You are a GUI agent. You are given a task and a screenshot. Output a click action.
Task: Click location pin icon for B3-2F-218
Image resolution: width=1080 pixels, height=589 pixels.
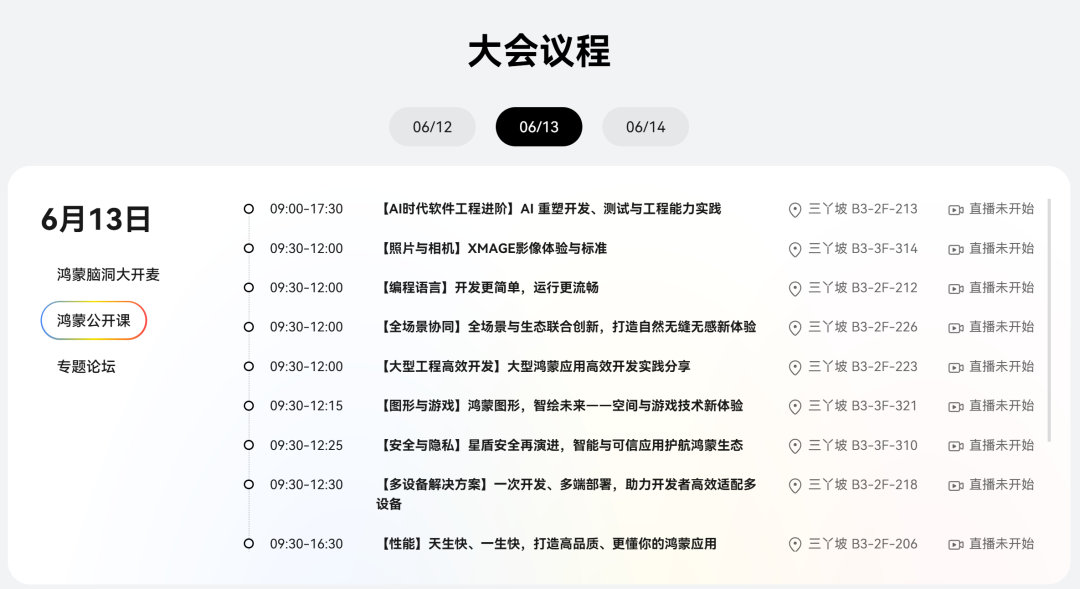[795, 486]
